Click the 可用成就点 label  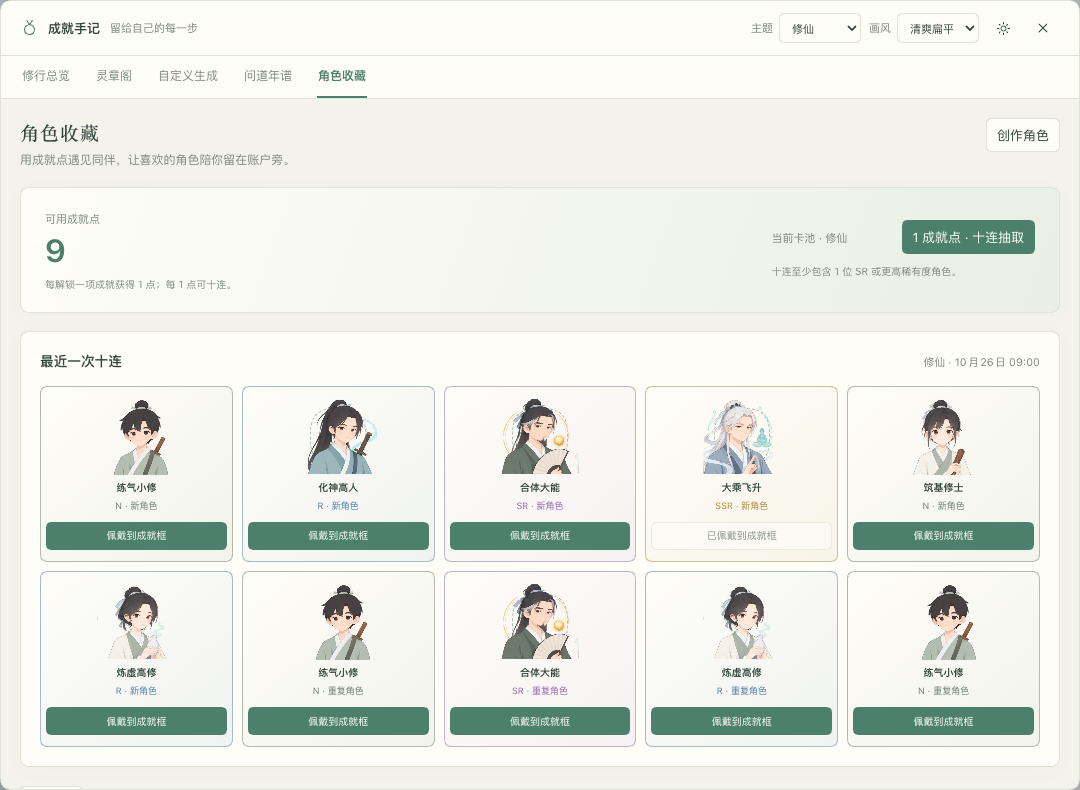coord(72,219)
